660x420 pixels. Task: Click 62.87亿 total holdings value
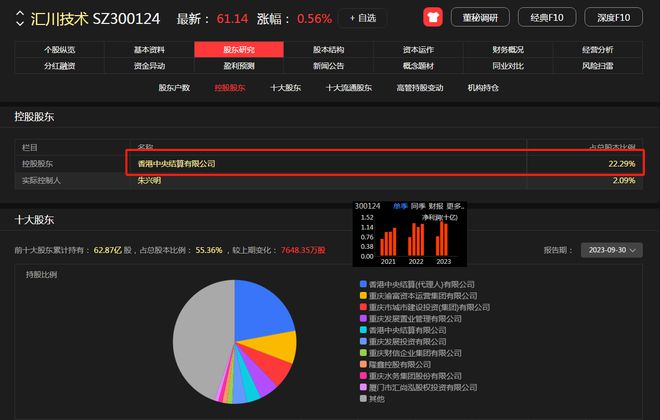click(x=107, y=250)
